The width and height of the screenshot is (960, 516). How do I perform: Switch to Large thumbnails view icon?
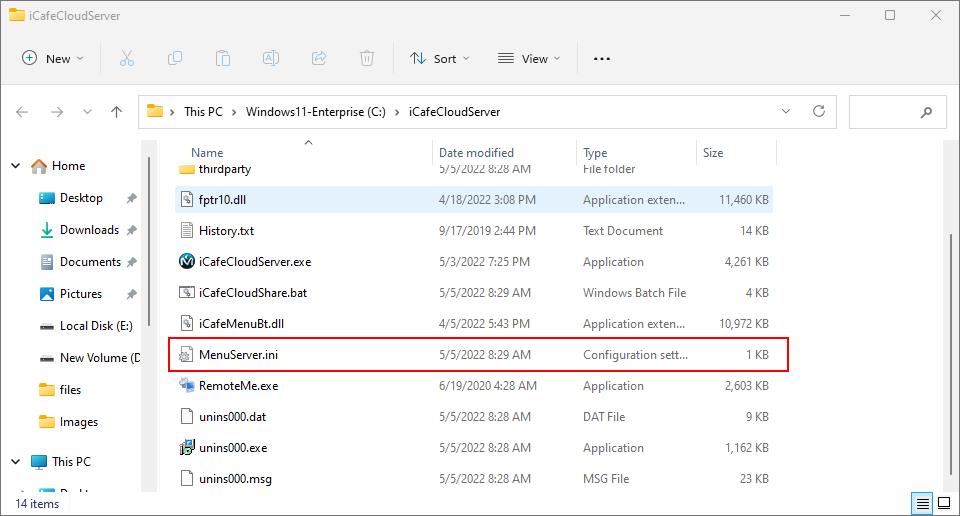pos(943,502)
